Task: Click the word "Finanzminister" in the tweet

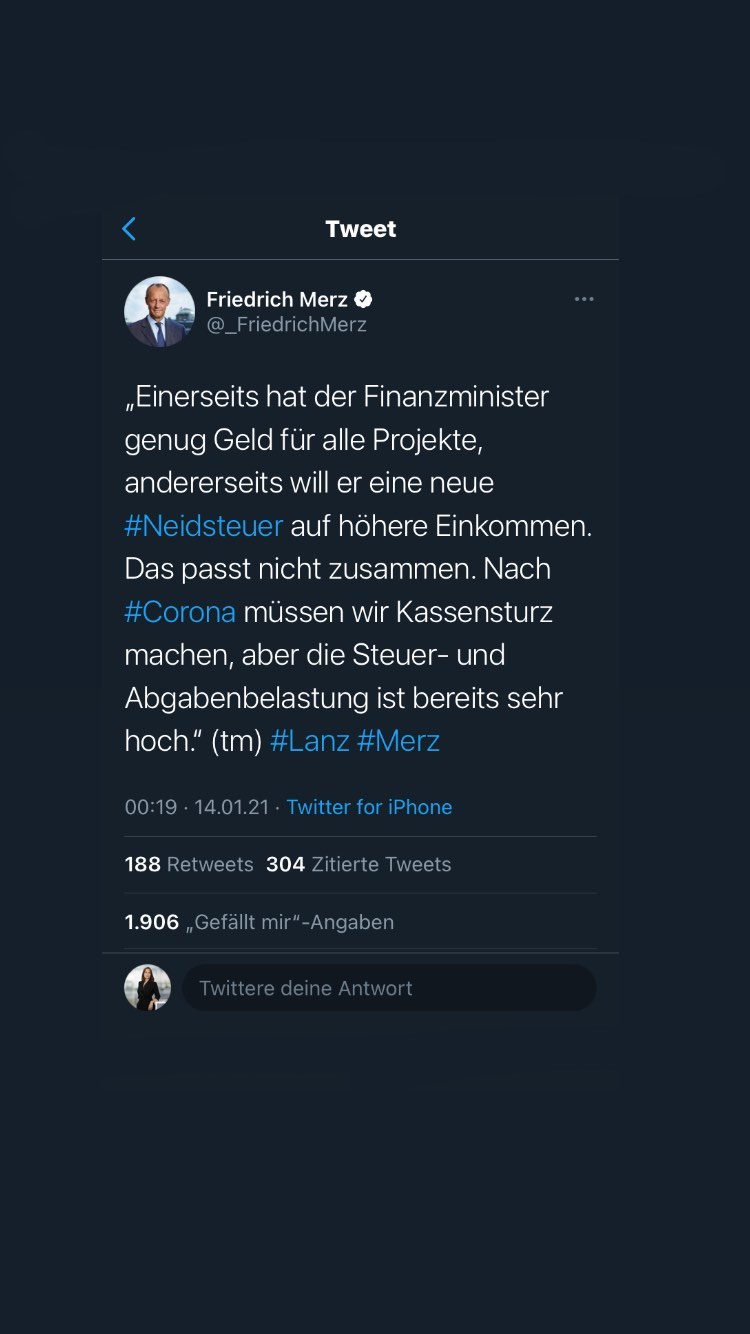Action: pyautogui.click(x=456, y=396)
